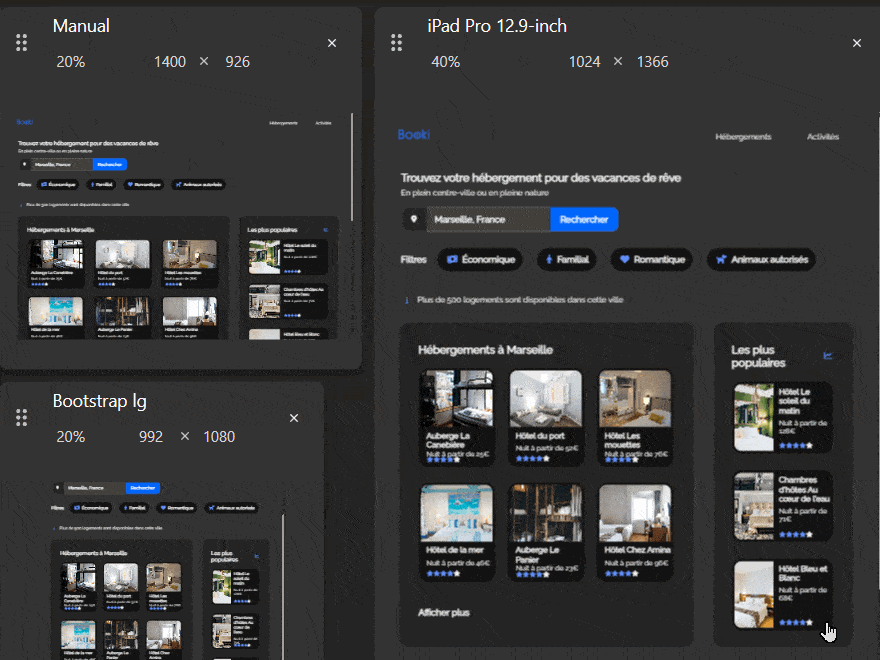Click the Bootstrap lg pane title
880x660 pixels.
point(99,401)
